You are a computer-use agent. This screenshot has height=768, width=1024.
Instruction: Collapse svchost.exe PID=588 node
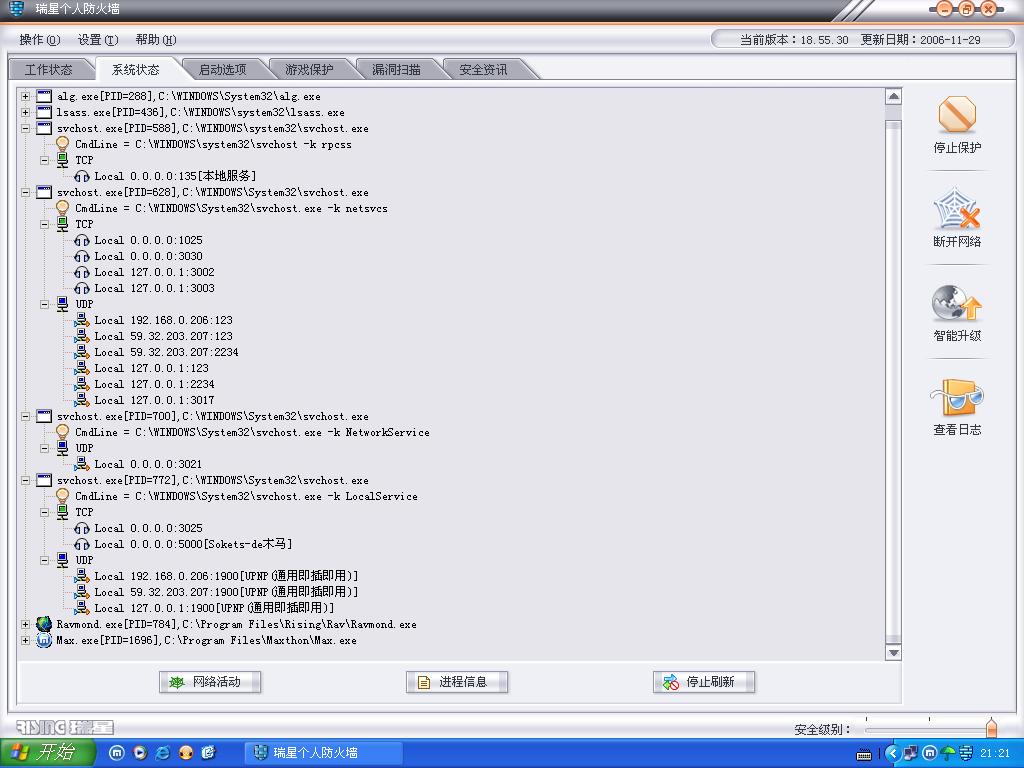click(x=25, y=129)
